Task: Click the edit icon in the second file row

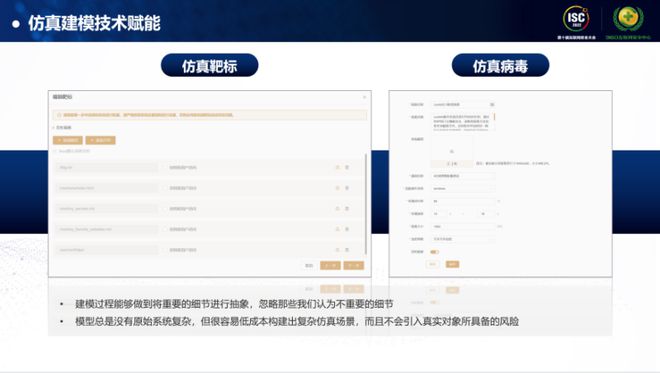Action: click(x=337, y=188)
